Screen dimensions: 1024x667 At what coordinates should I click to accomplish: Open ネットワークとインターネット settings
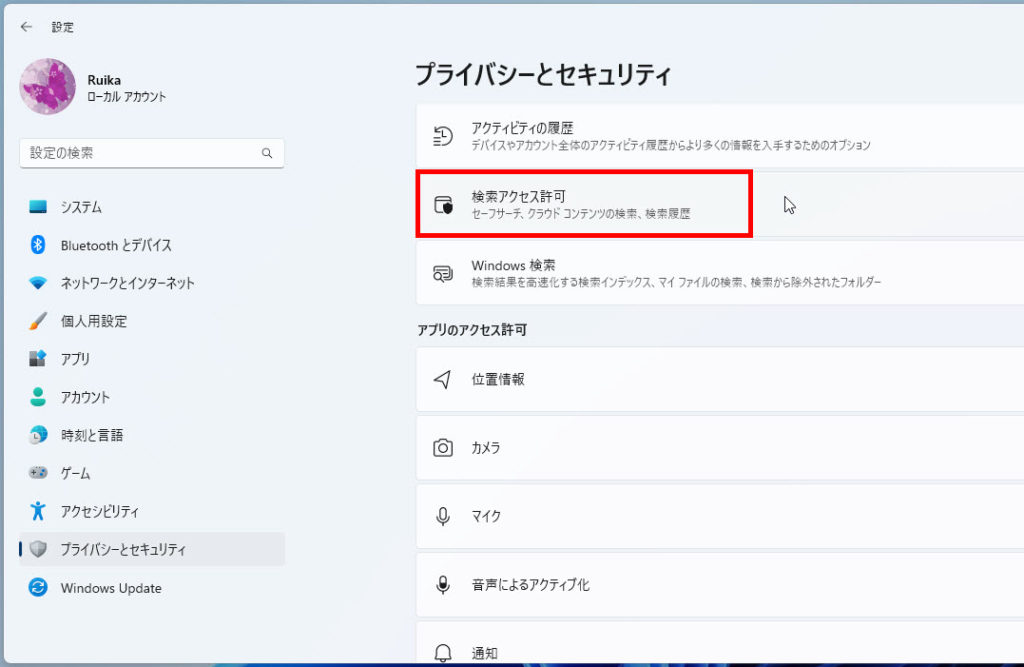click(127, 283)
